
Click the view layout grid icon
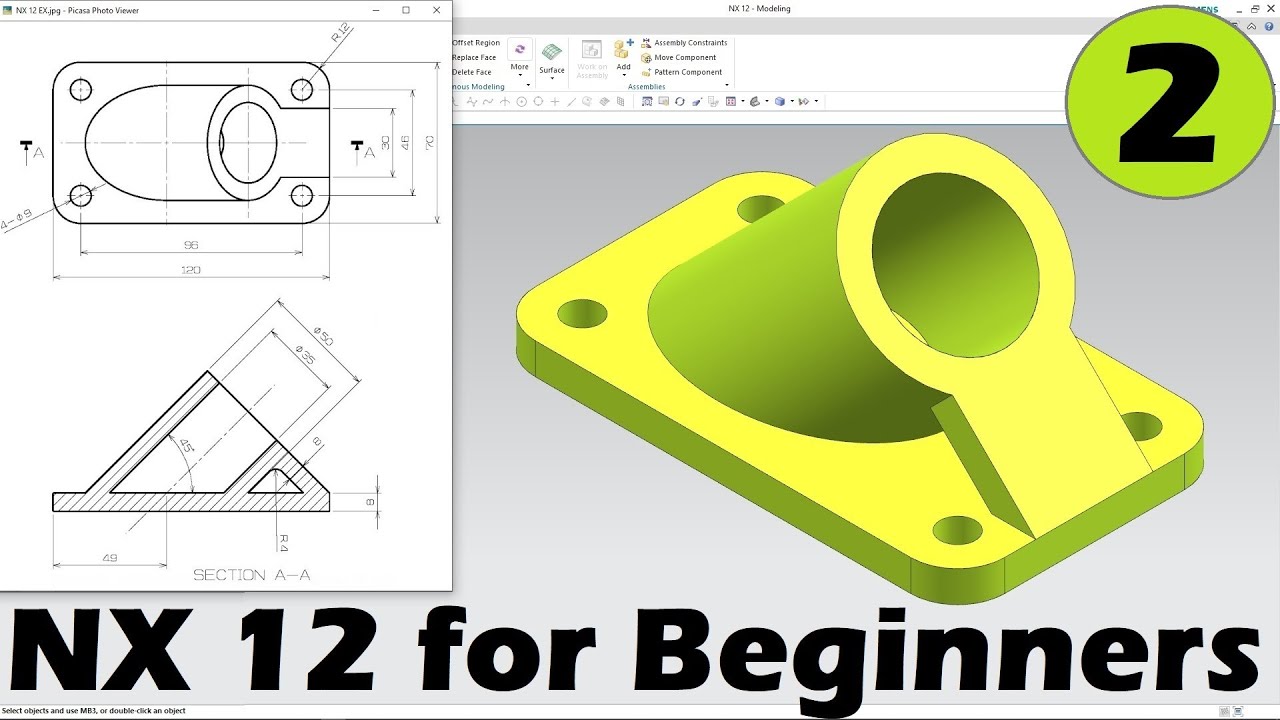click(730, 102)
